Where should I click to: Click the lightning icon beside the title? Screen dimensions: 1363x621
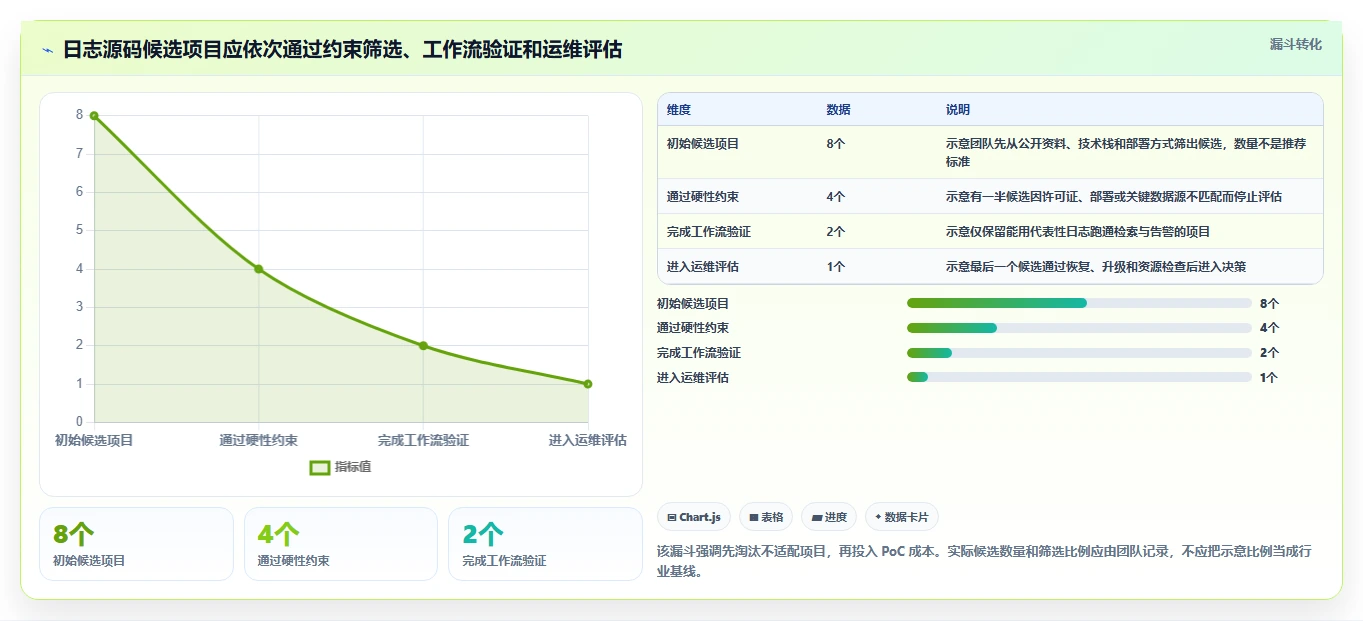click(47, 50)
